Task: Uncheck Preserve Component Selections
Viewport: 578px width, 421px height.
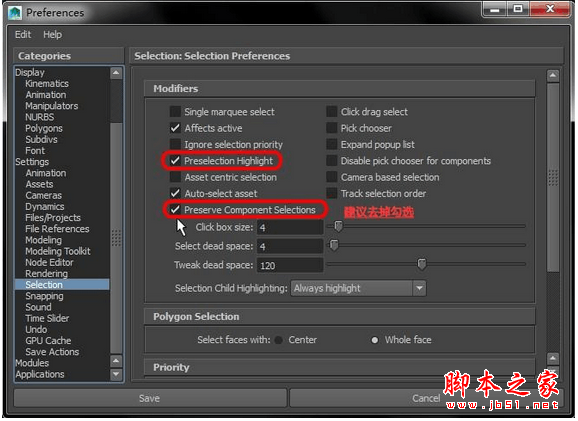Action: (175, 210)
